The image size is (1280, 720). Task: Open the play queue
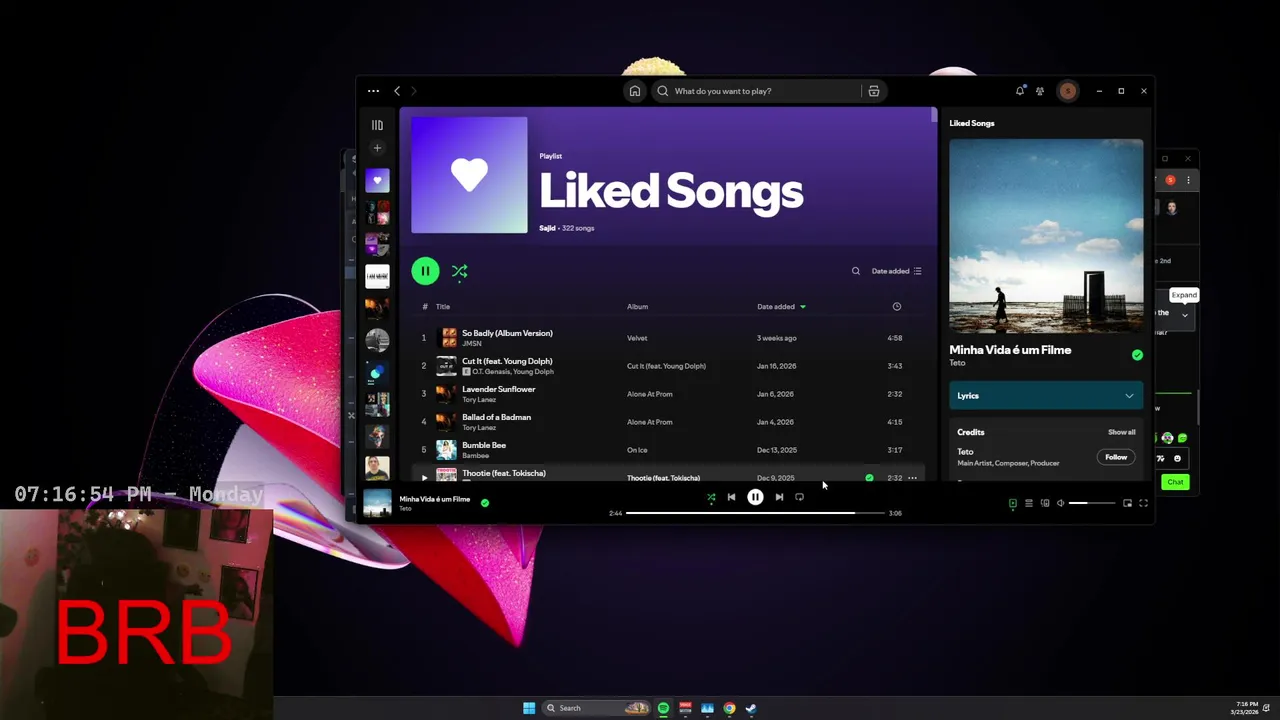coord(1028,503)
